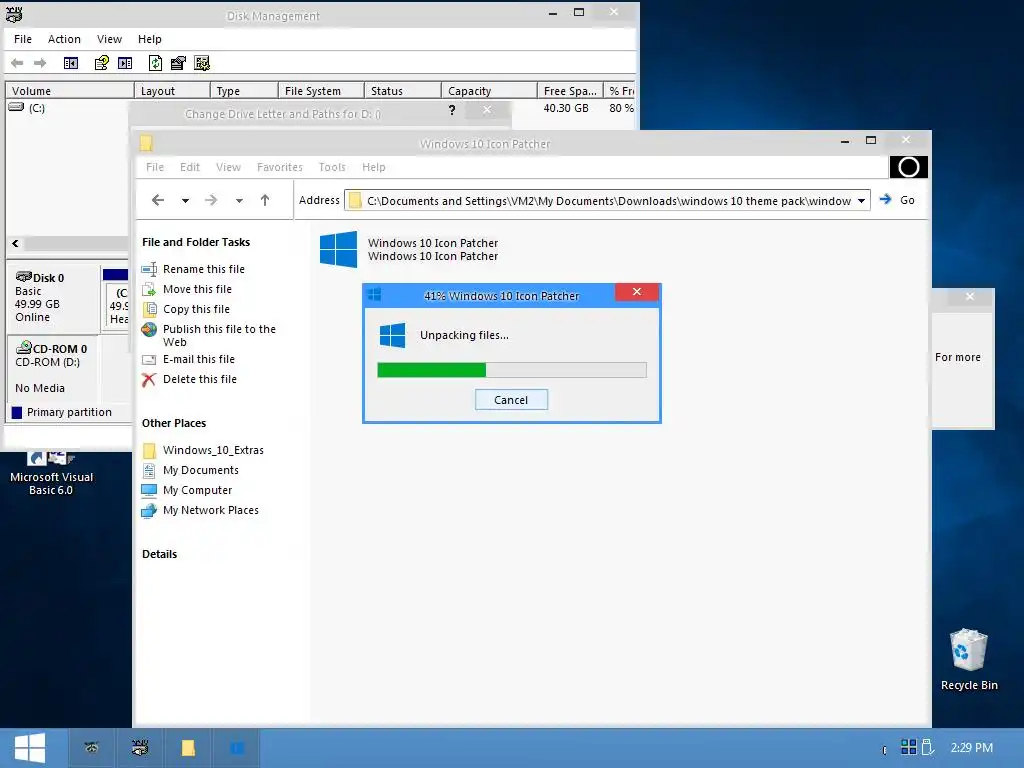
Task: Click the taskbar clock showing 2:29 PM
Action: (x=971, y=748)
